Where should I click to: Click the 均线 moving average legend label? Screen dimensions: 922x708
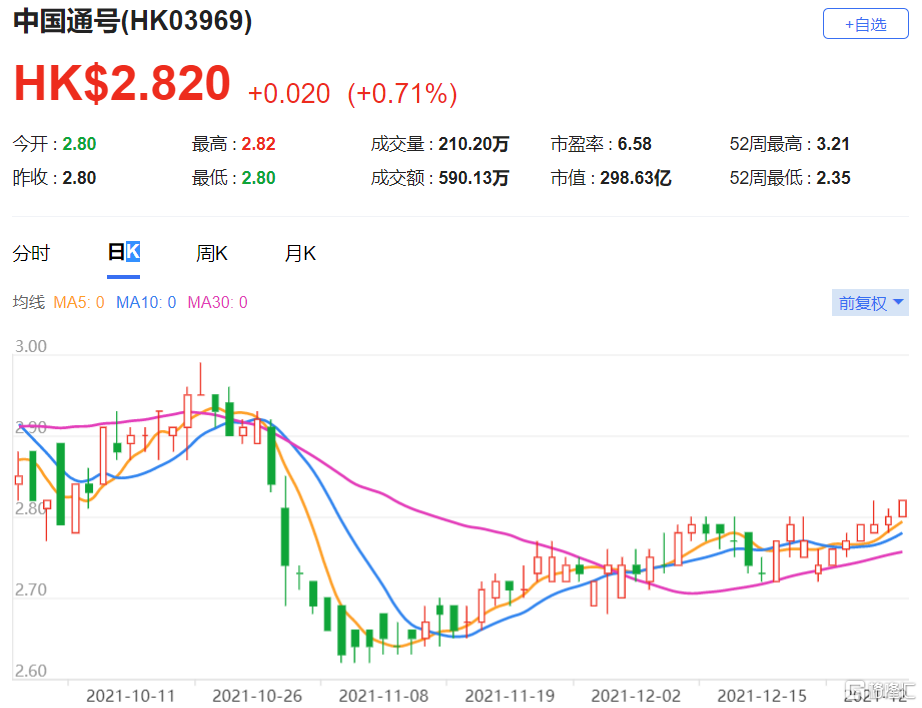click(x=29, y=302)
